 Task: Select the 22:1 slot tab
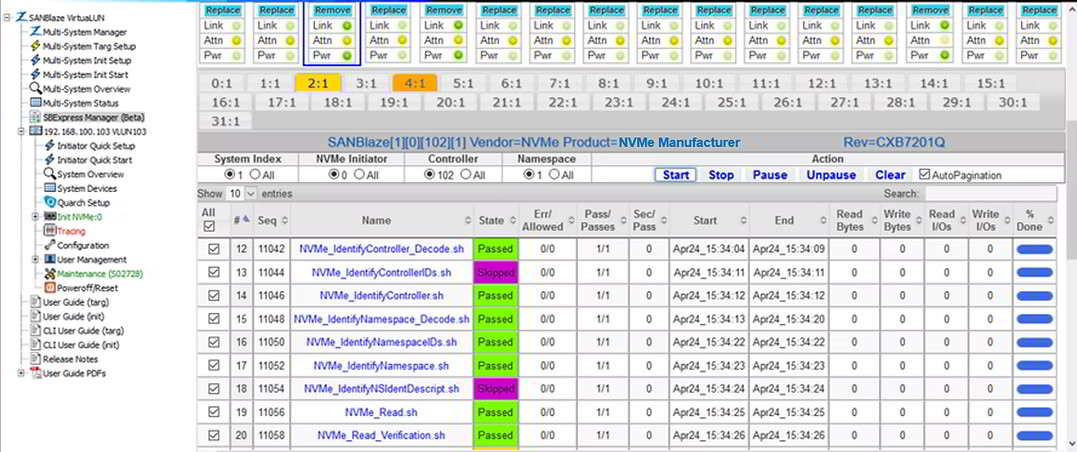click(563, 102)
